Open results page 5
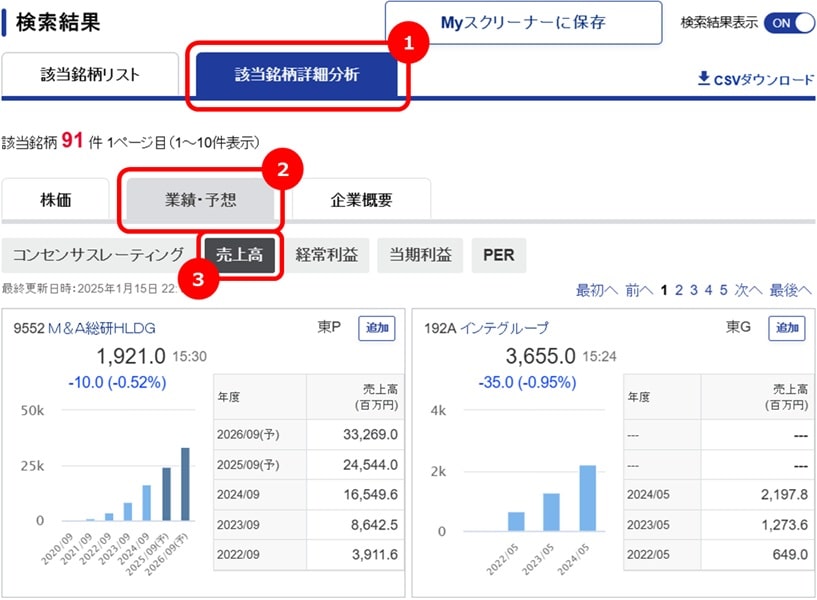The image size is (817, 600). (724, 290)
